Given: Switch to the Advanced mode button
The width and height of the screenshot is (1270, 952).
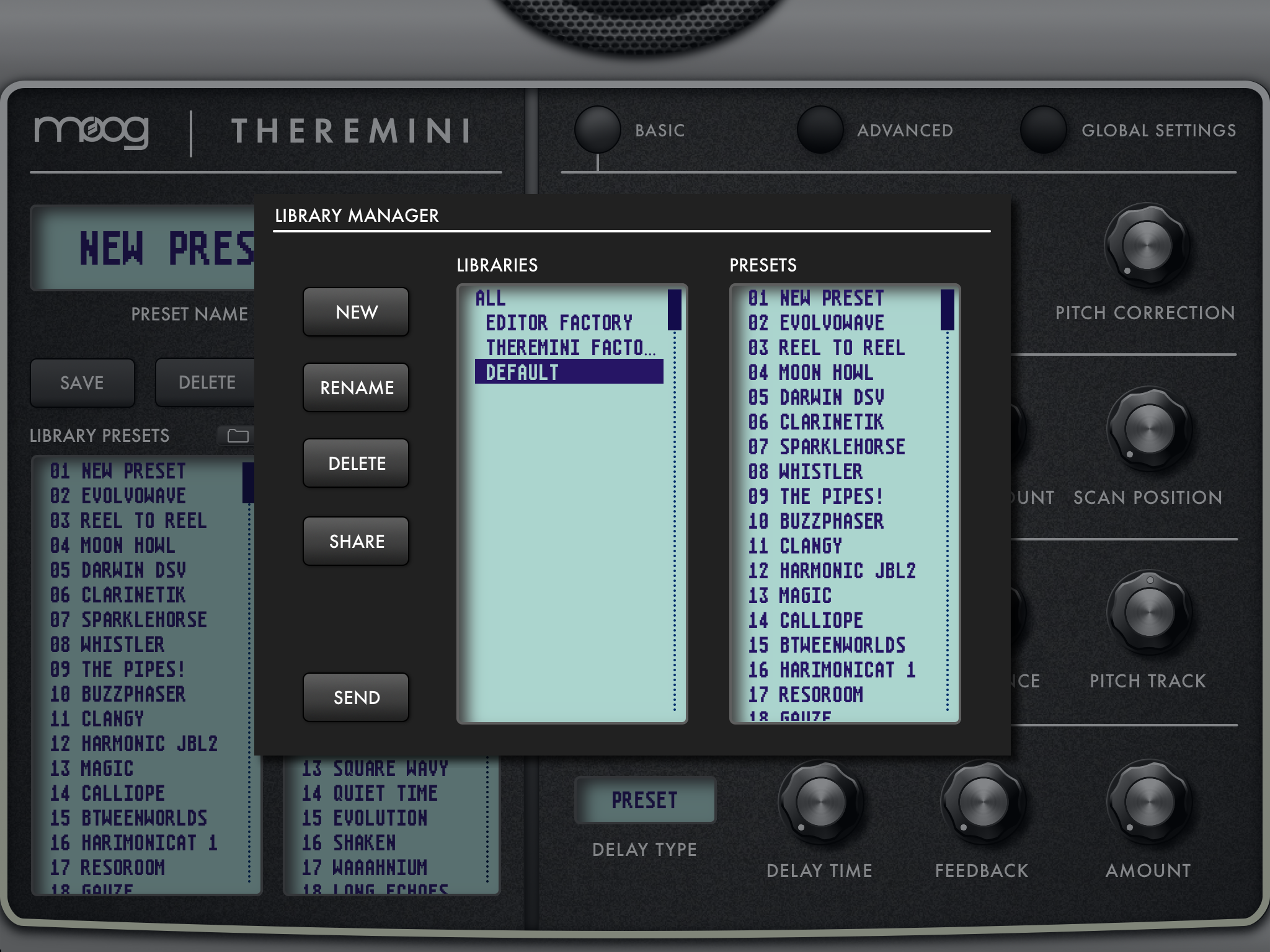Looking at the screenshot, I should [820, 130].
